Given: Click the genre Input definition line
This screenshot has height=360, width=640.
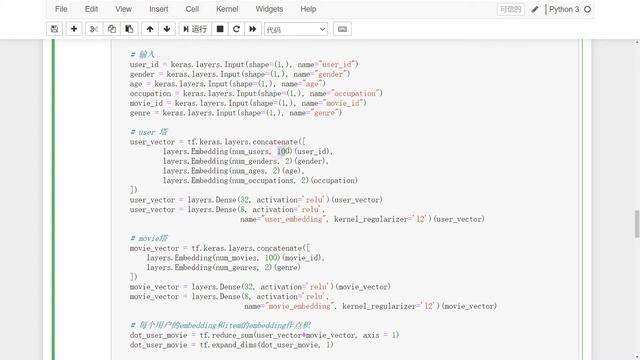Looking at the screenshot, I should point(236,113).
